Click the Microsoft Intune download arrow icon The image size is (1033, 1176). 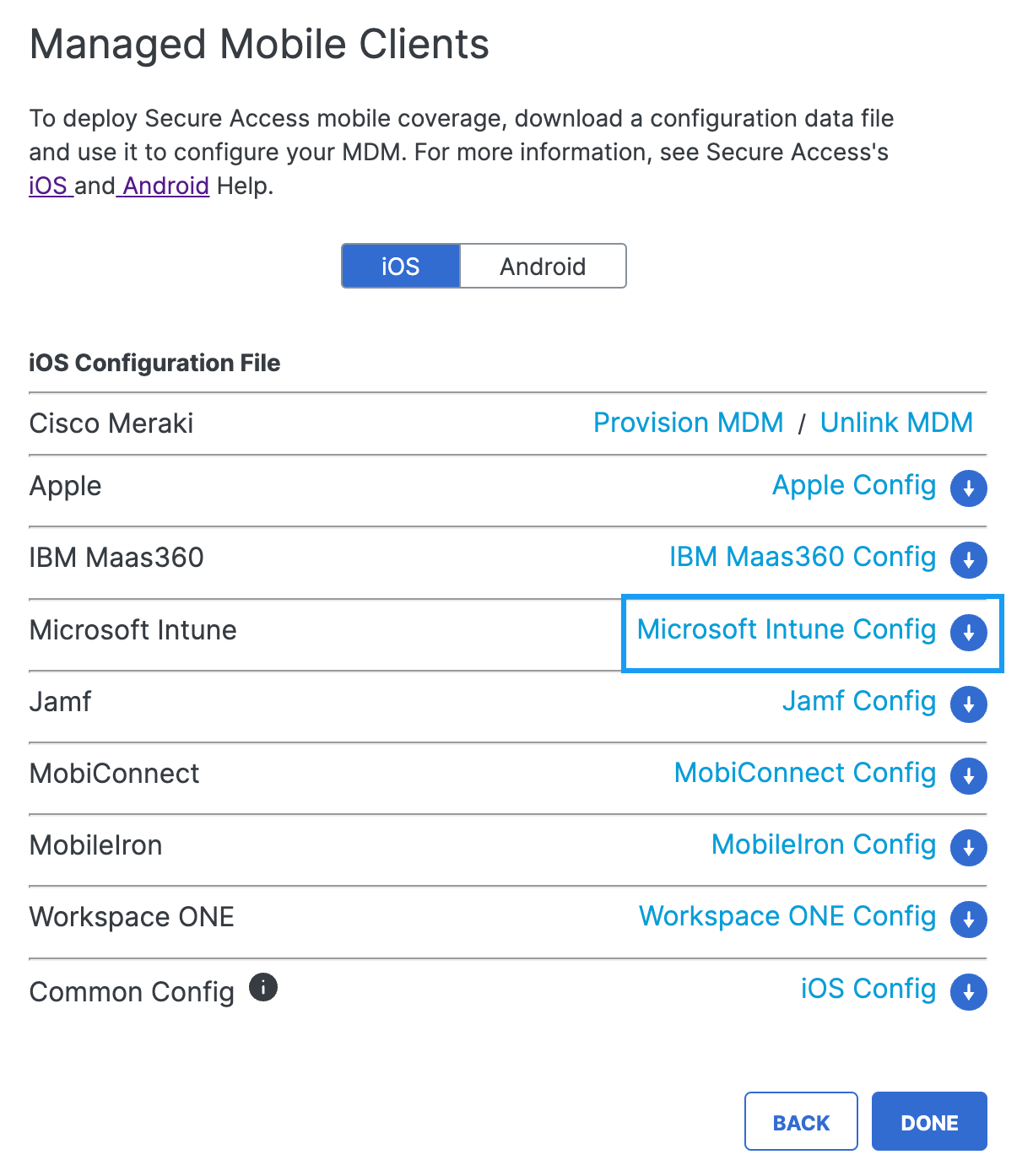click(968, 632)
